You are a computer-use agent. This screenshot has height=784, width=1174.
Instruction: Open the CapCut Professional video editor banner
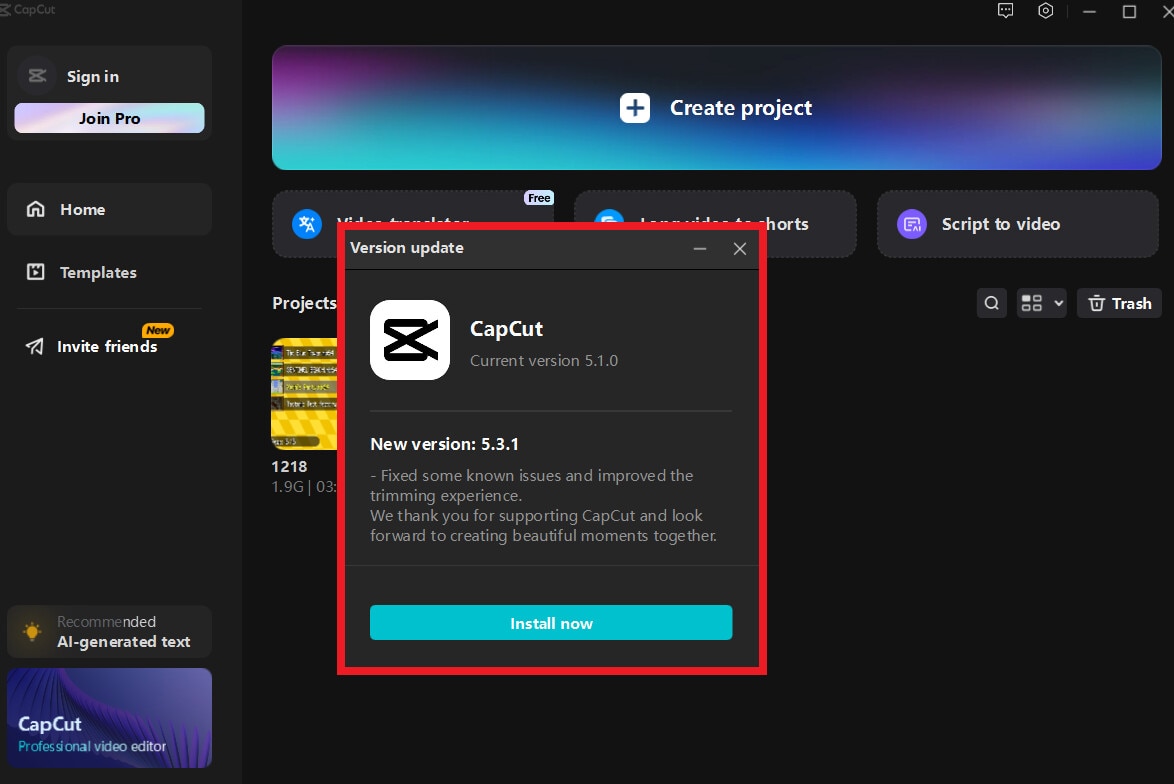(109, 718)
